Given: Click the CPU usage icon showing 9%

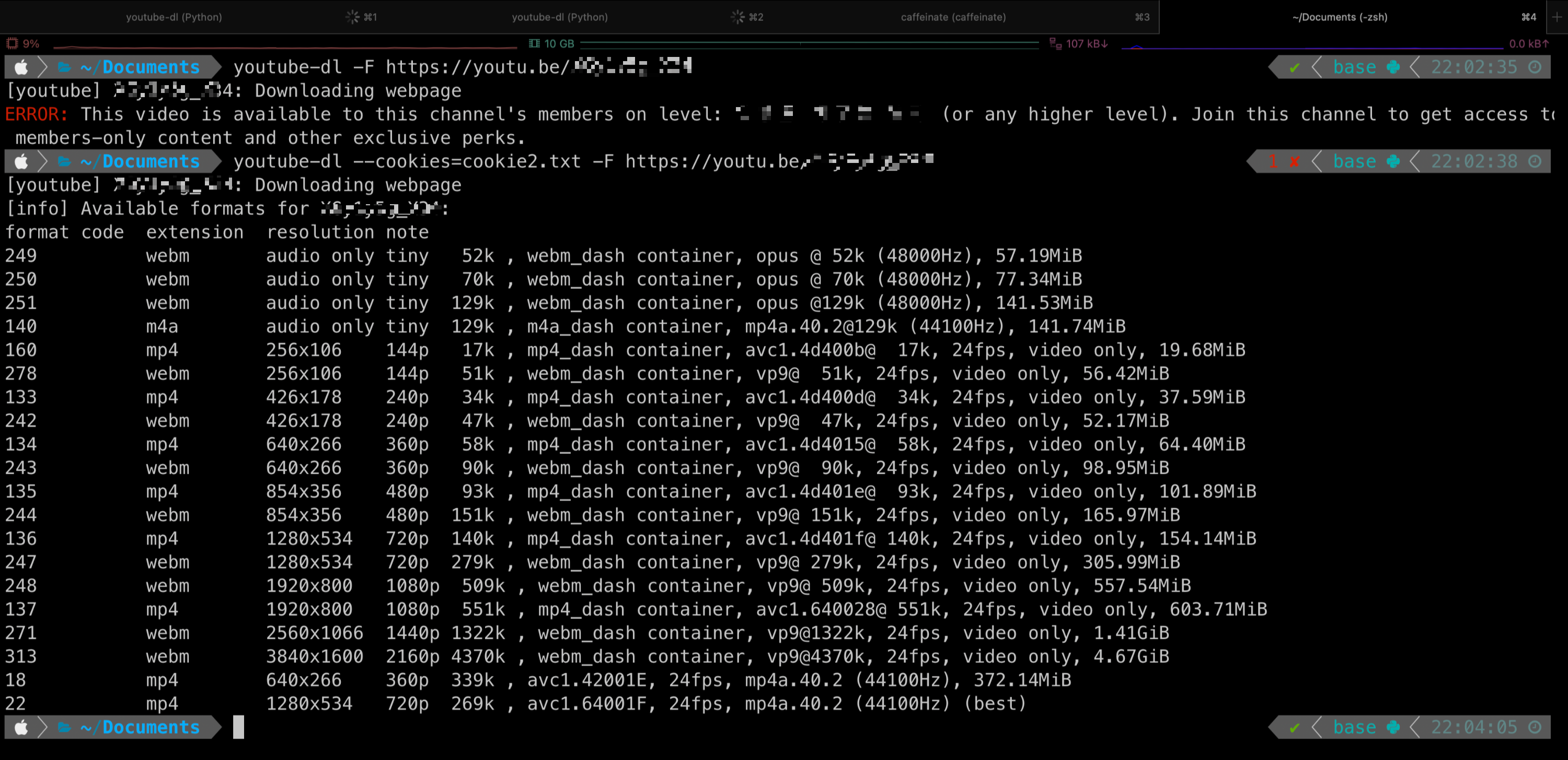Looking at the screenshot, I should 12,44.
